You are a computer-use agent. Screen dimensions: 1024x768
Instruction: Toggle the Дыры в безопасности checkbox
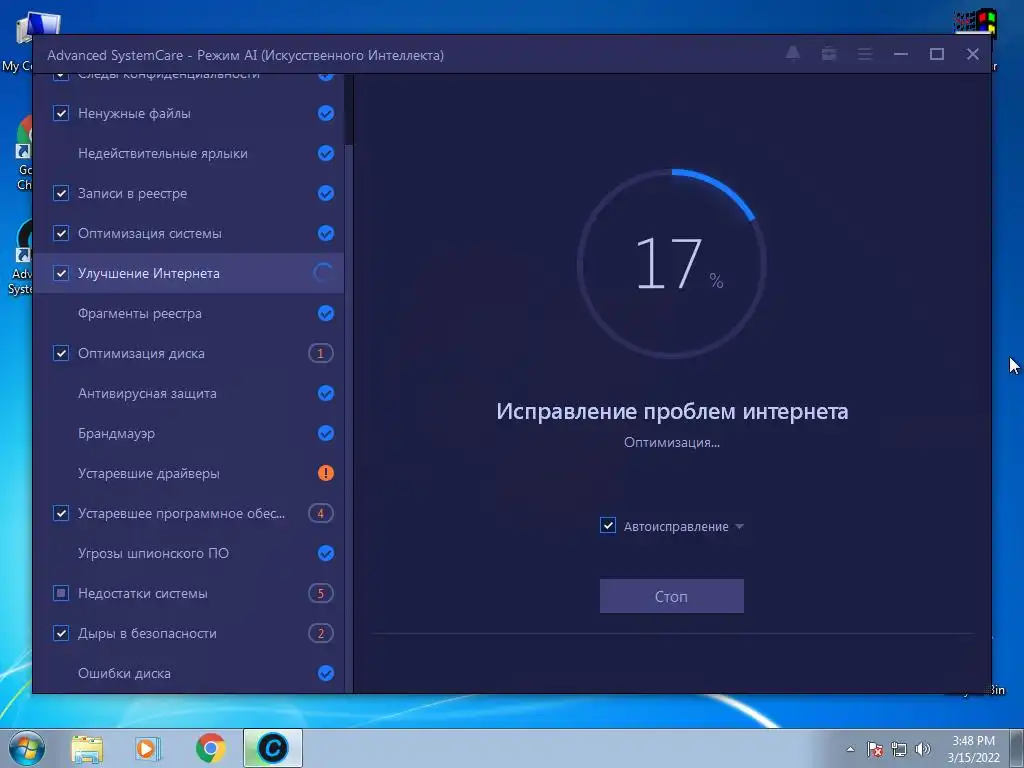tap(61, 633)
